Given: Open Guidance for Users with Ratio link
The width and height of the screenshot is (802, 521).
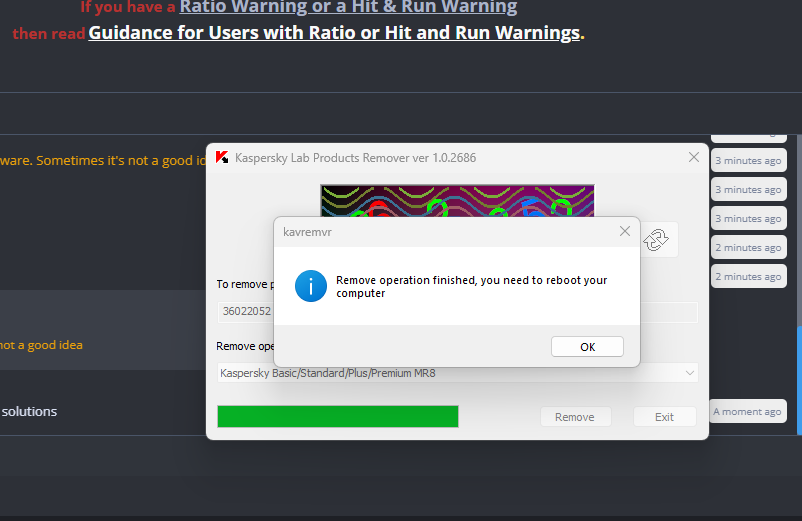Looking at the screenshot, I should pos(334,33).
